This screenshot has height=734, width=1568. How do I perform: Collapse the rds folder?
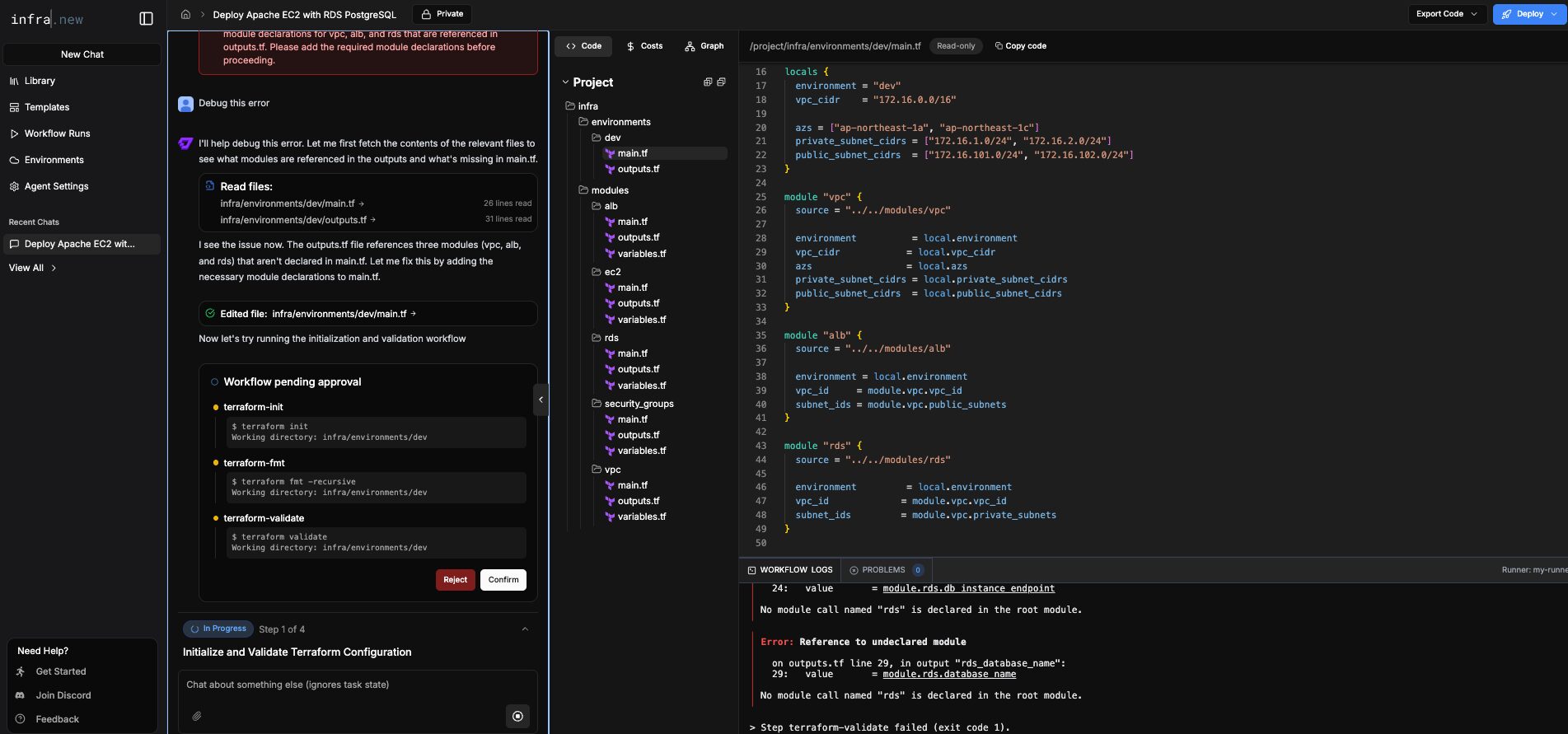(606, 338)
